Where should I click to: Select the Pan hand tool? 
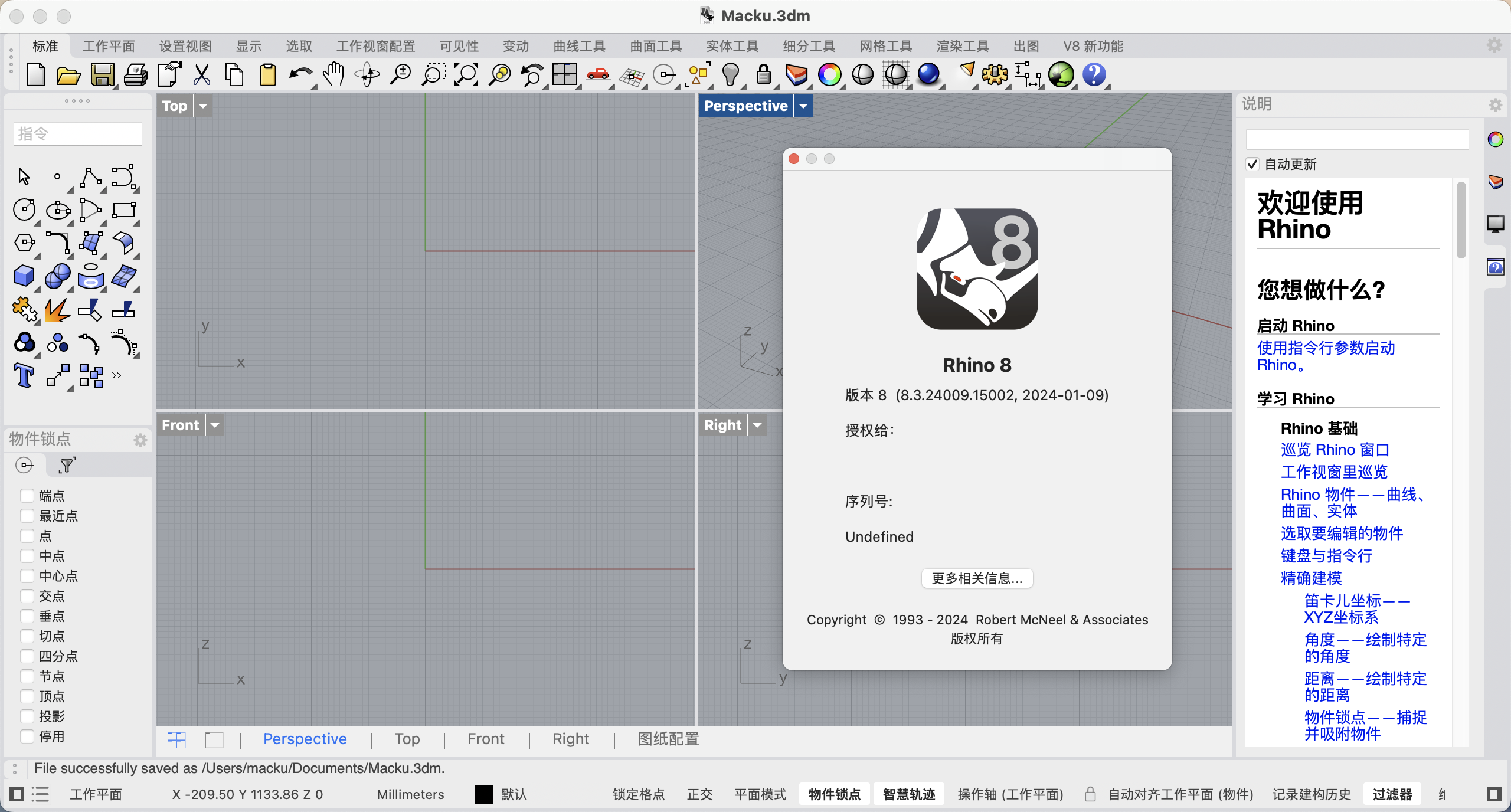(x=333, y=75)
